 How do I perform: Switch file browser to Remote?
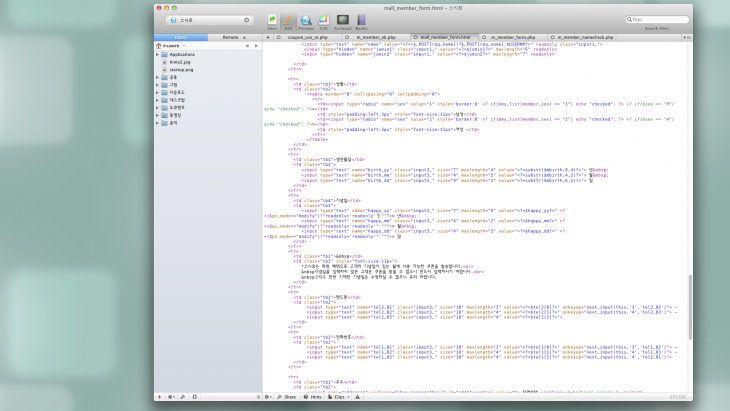coord(230,37)
